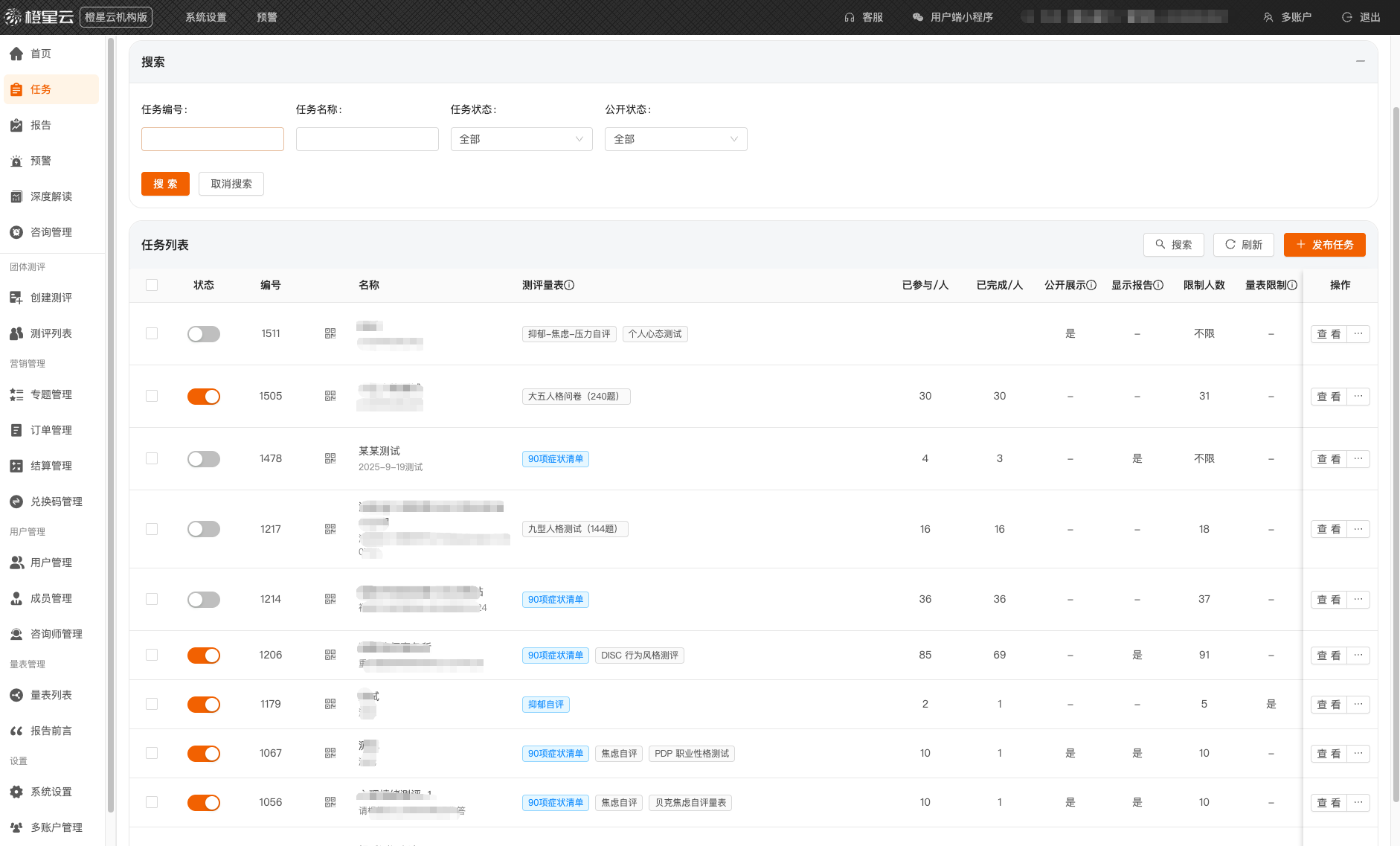
Task: Click the 客服 headset icon in header
Action: (x=850, y=17)
